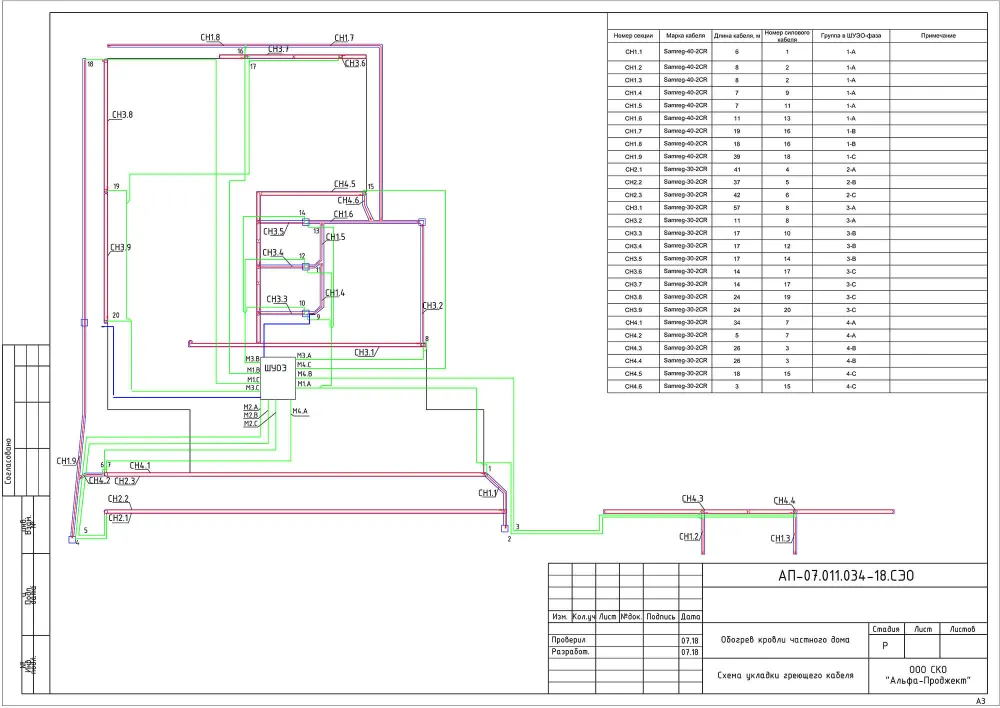
Task: Click the CH4.3 label on right segment
Action: coord(693,499)
